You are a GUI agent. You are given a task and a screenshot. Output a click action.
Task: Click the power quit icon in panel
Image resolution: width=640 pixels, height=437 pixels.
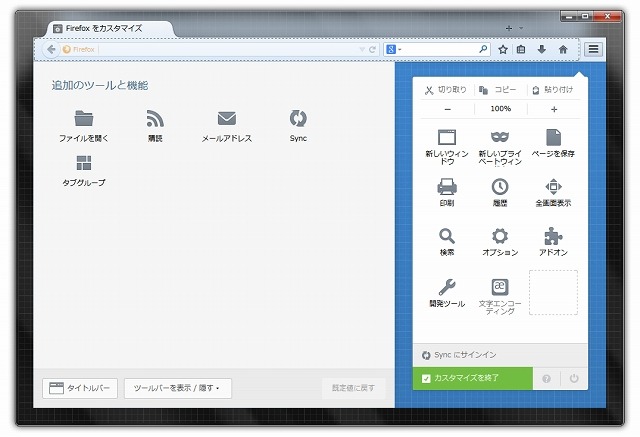574,378
